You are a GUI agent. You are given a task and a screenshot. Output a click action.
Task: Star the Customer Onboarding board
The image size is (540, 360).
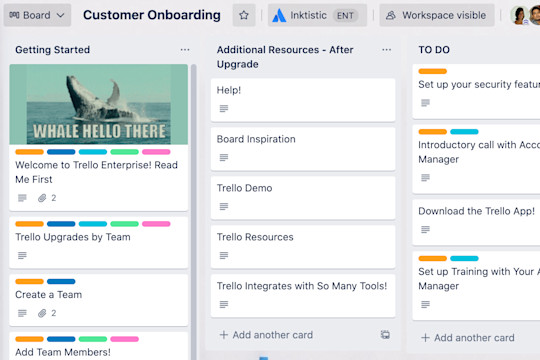tap(244, 15)
